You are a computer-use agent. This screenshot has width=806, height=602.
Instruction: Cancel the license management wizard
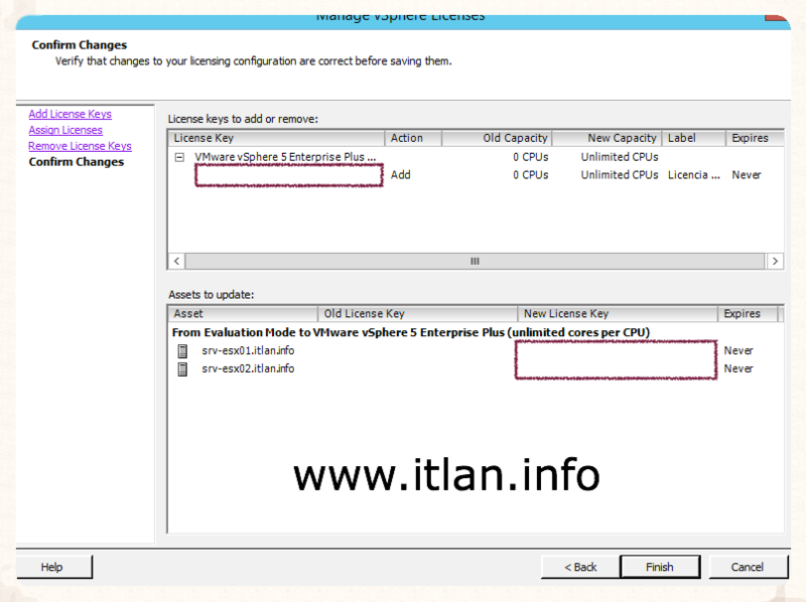[x=747, y=567]
